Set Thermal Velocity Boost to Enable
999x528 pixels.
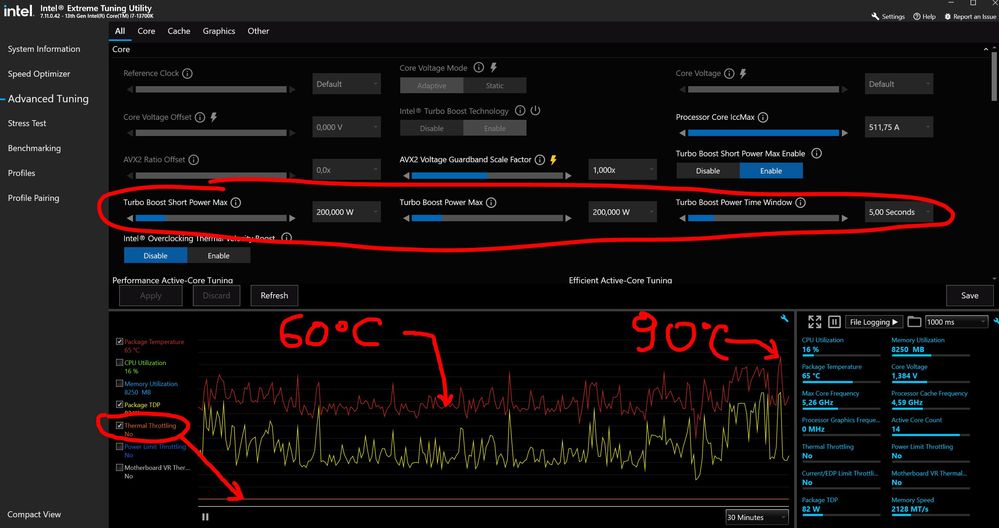click(219, 255)
